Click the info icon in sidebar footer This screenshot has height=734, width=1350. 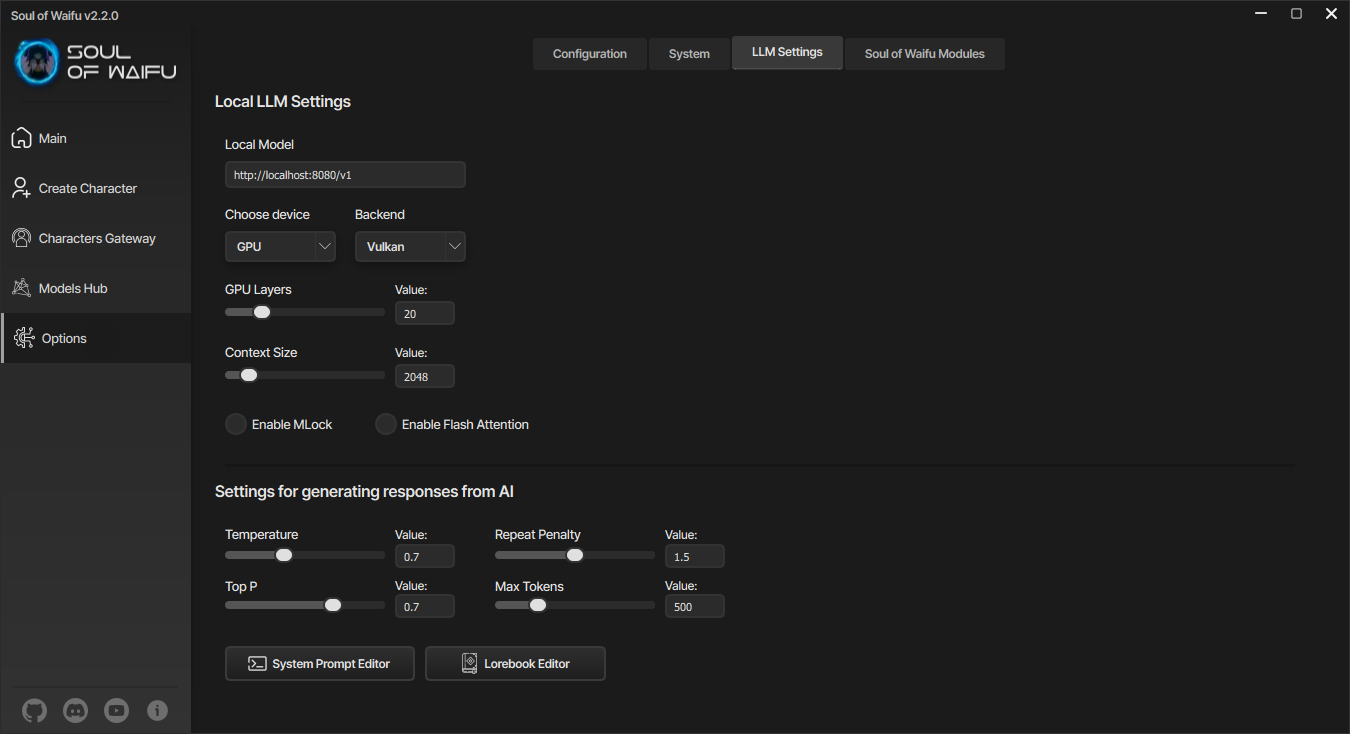(x=157, y=711)
